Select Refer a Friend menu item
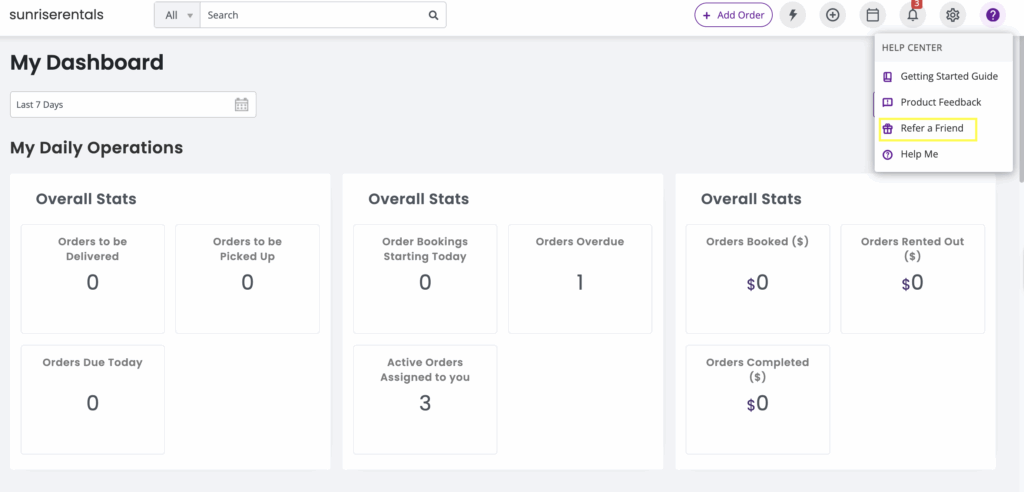 pos(931,128)
